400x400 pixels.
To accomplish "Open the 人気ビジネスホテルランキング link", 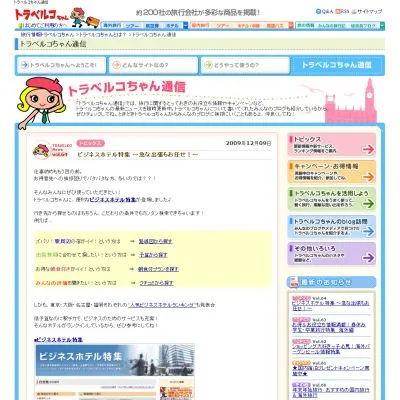I will pyautogui.click(x=162, y=305).
